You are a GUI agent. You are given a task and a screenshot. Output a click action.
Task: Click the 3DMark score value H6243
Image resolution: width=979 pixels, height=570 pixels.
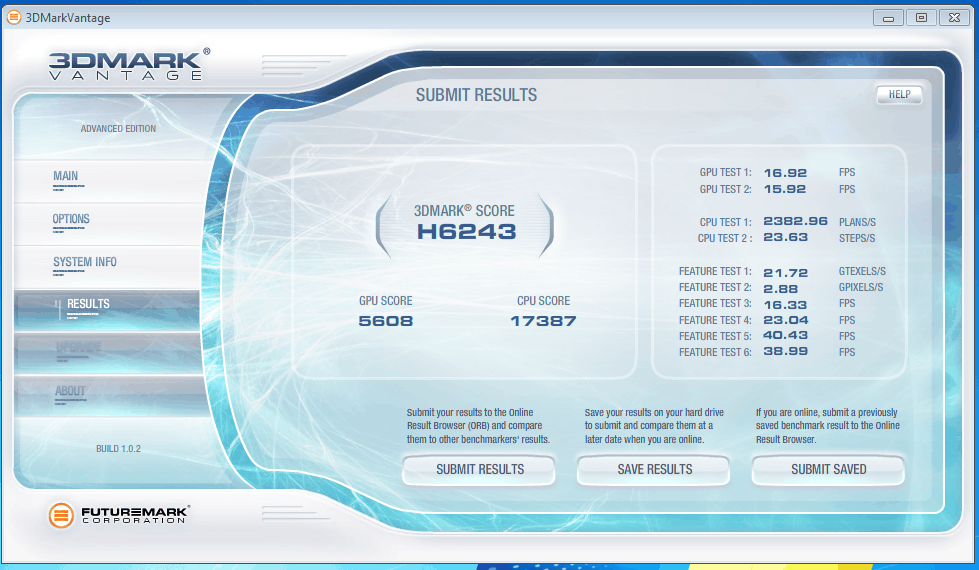coord(466,232)
